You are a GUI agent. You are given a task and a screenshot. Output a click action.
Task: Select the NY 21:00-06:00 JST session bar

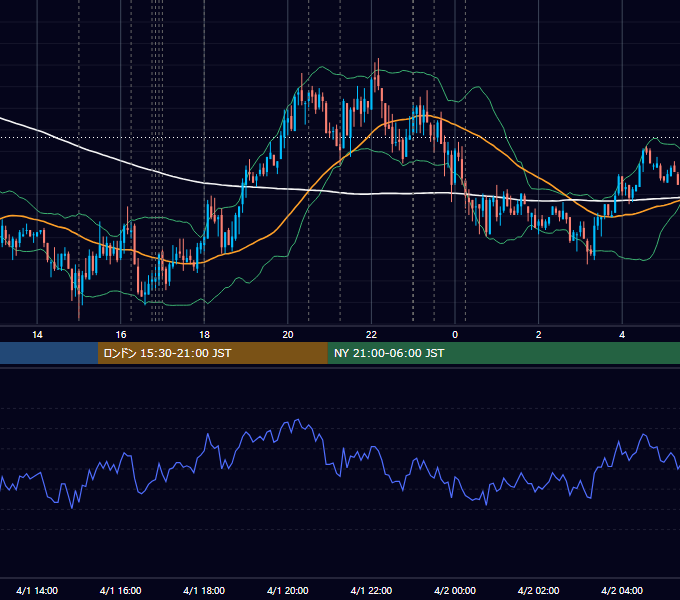pyautogui.click(x=503, y=353)
